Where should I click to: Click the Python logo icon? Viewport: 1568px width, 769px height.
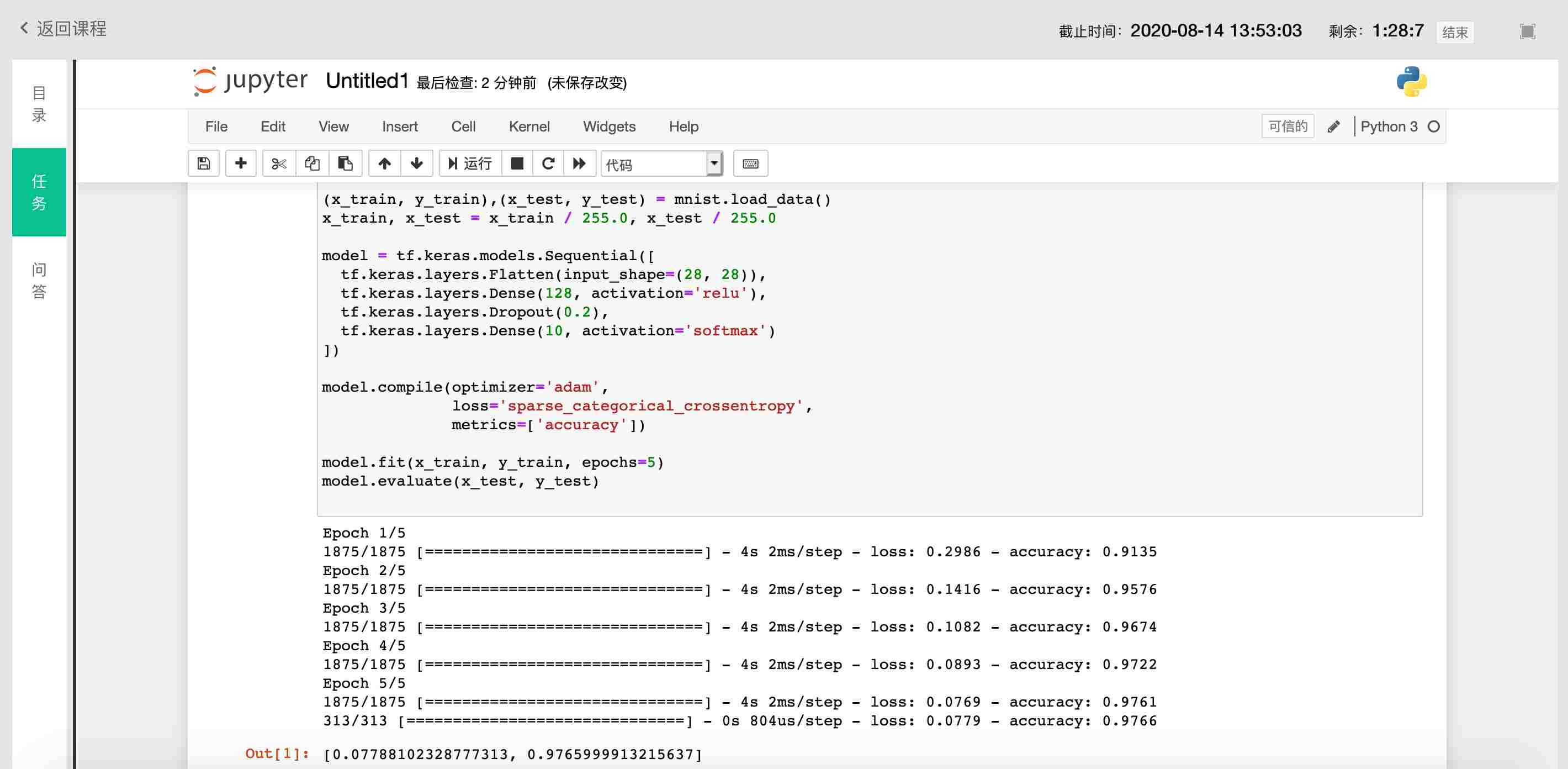1412,82
